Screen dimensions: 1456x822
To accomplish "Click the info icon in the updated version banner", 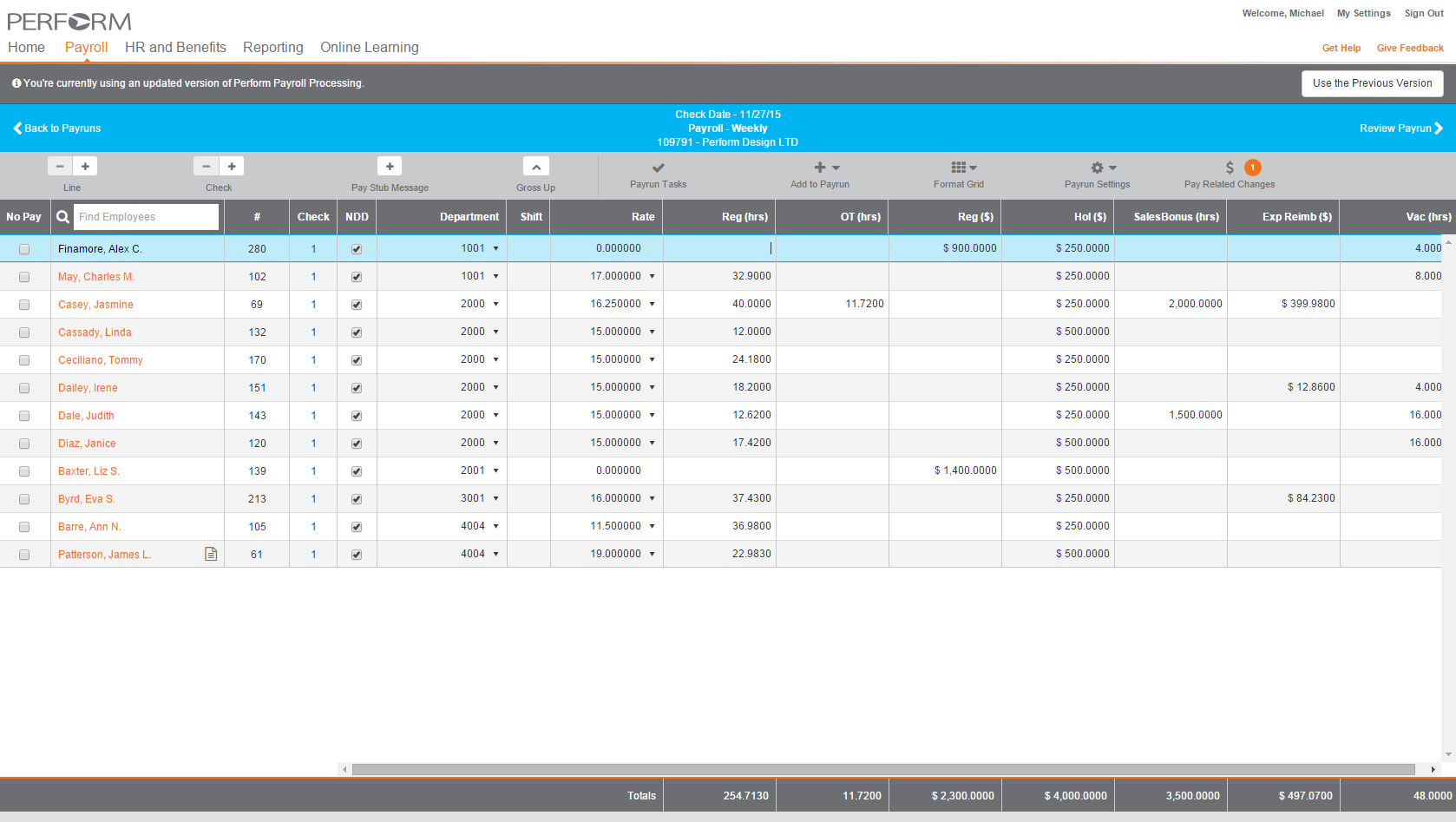I will point(16,83).
